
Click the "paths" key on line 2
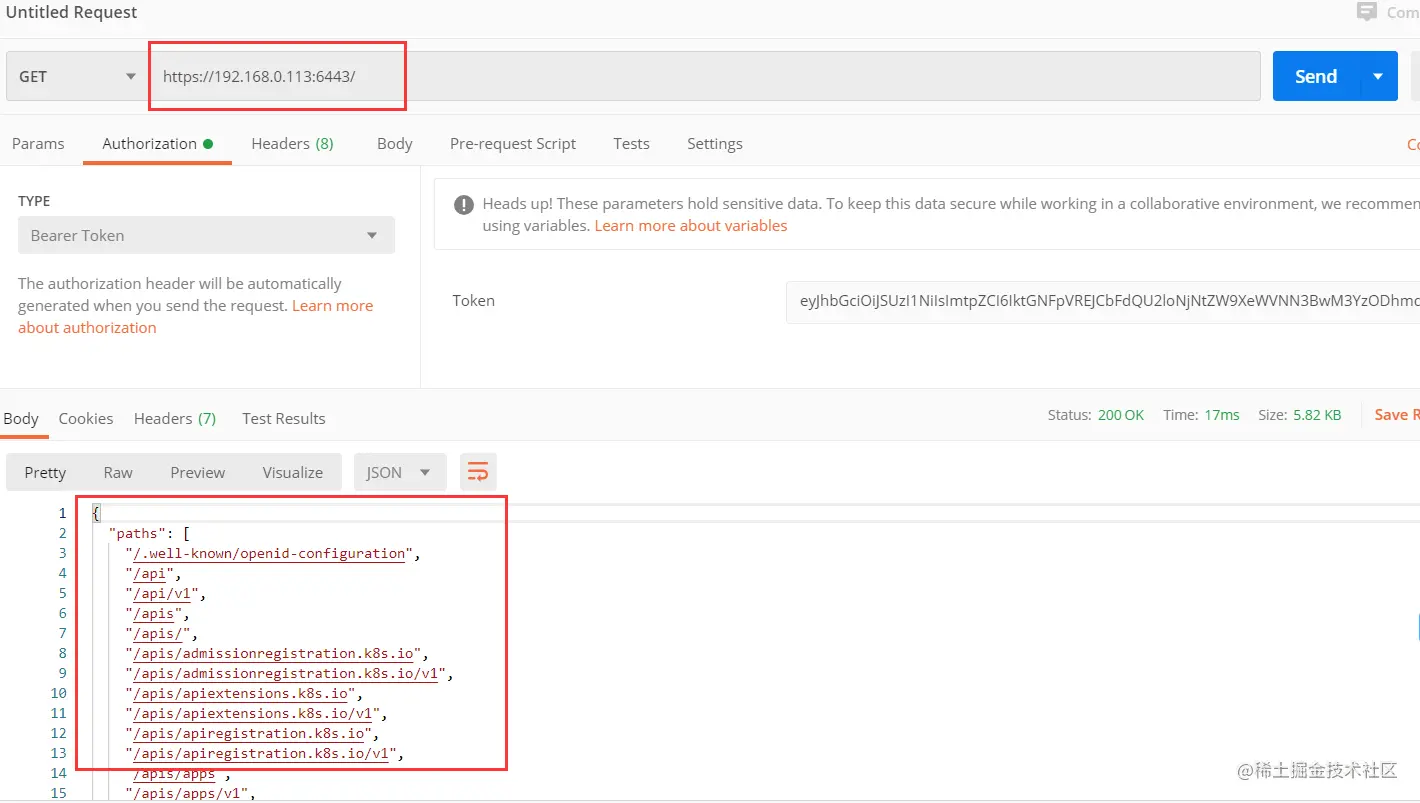point(137,533)
